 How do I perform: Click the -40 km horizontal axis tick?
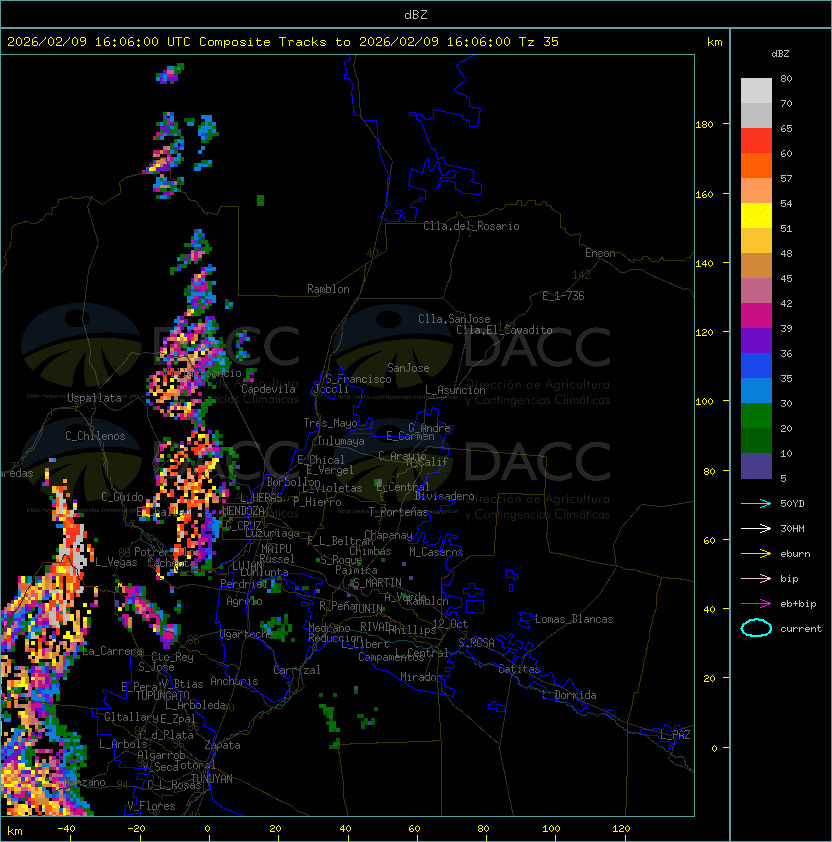point(66,829)
